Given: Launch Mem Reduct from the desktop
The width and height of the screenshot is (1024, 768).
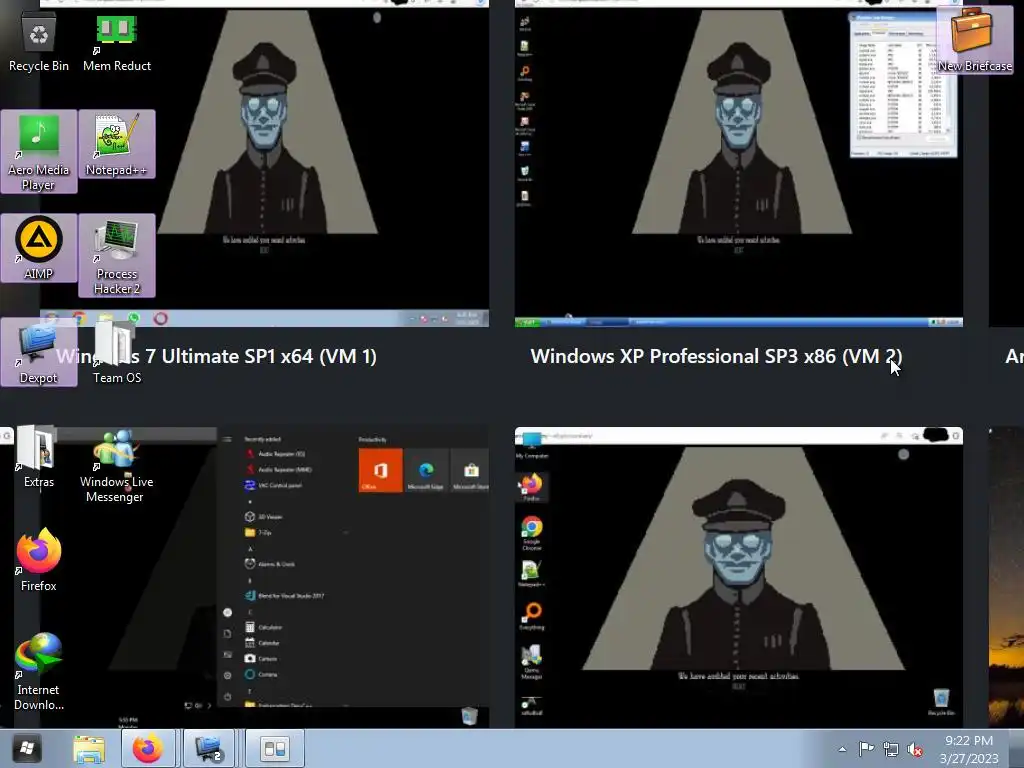Looking at the screenshot, I should 116,40.
